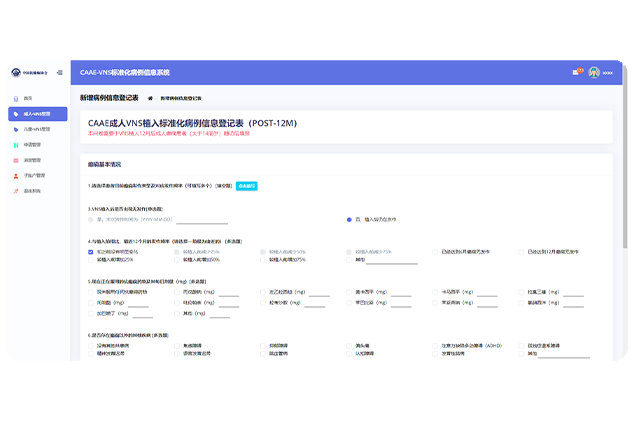This screenshot has height=421, width=633.
Task: Click the 拉莫三嗪 dosage input field
Action: click(574, 292)
